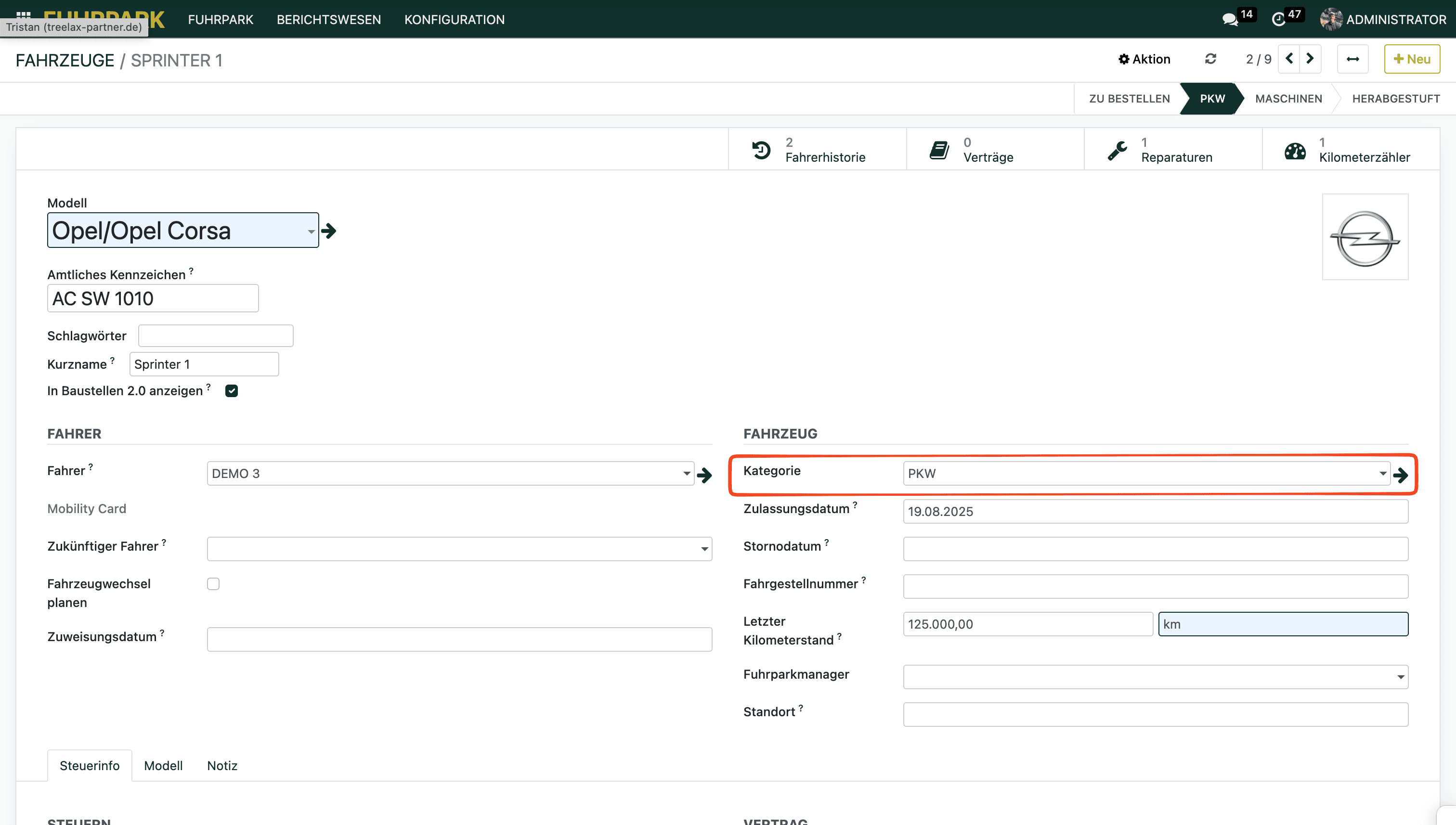This screenshot has height=825, width=1456.
Task: Open Fahrerhistorie driver history
Action: point(817,150)
